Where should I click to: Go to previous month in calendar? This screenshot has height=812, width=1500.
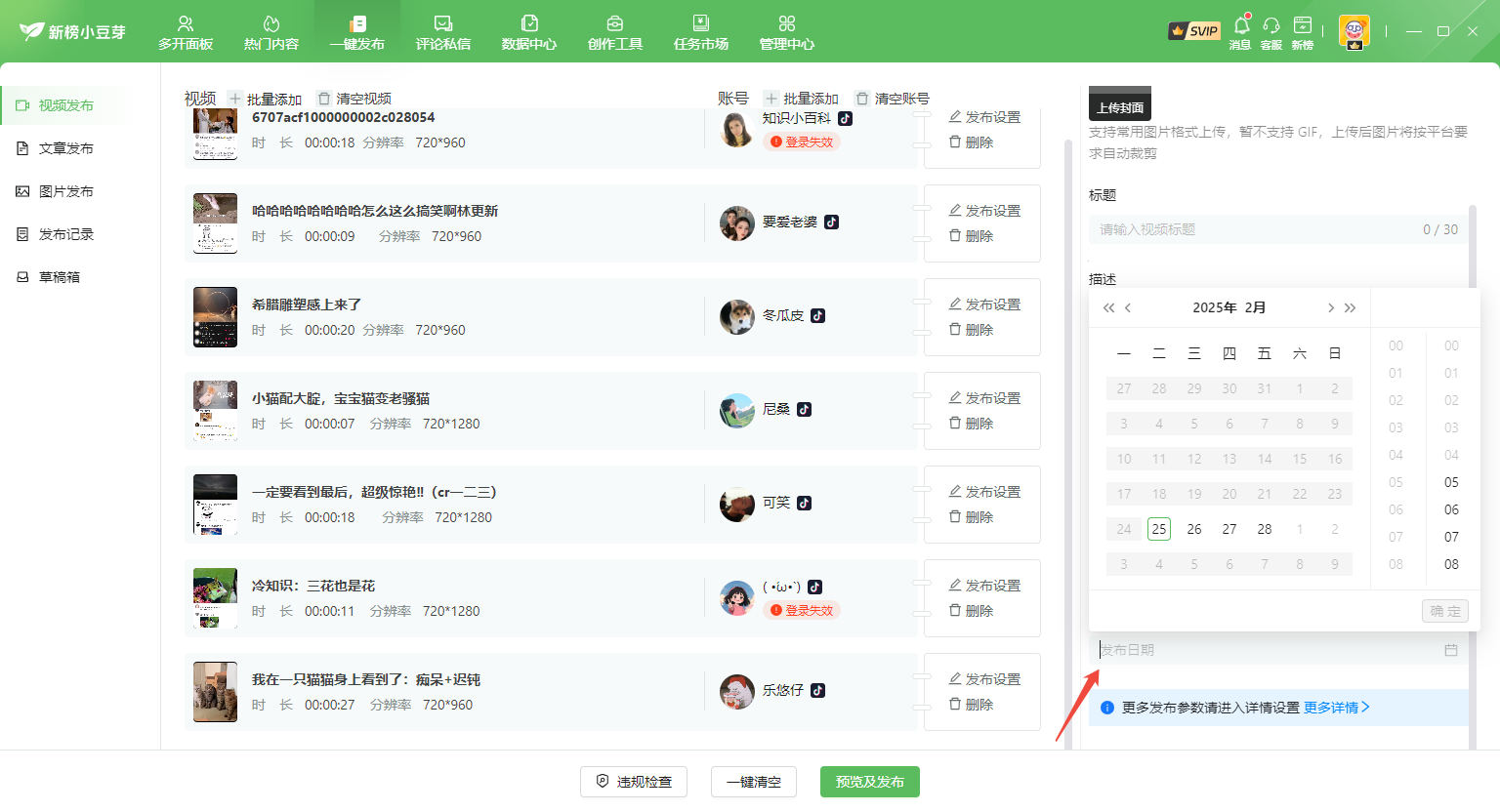coord(1128,307)
